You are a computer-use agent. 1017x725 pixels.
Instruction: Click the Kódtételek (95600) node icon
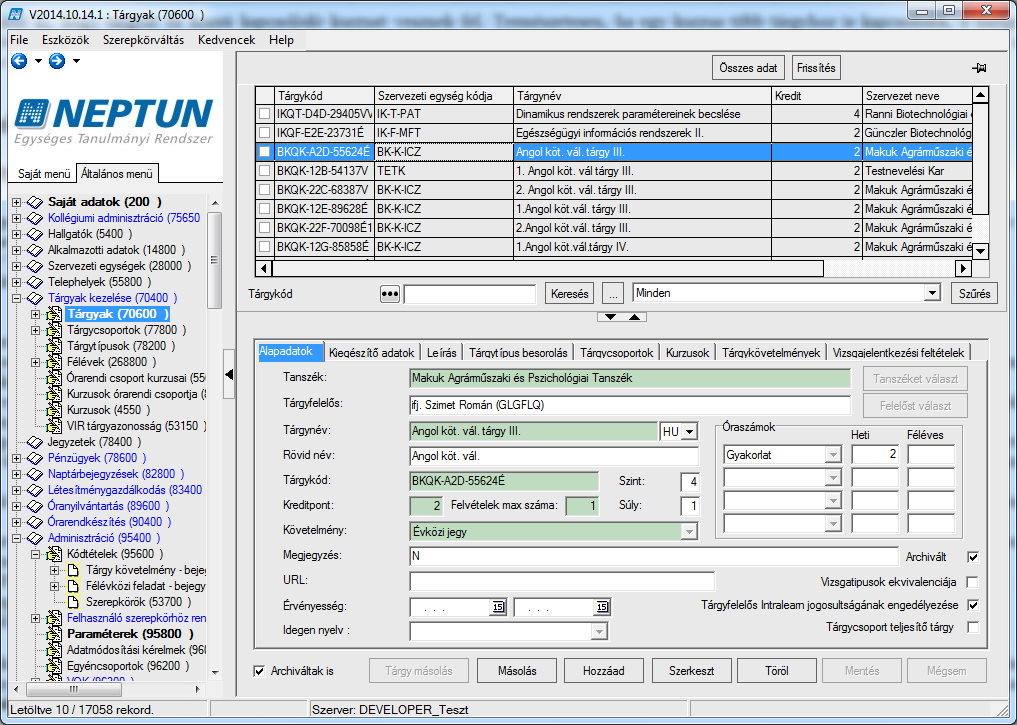pos(54,554)
